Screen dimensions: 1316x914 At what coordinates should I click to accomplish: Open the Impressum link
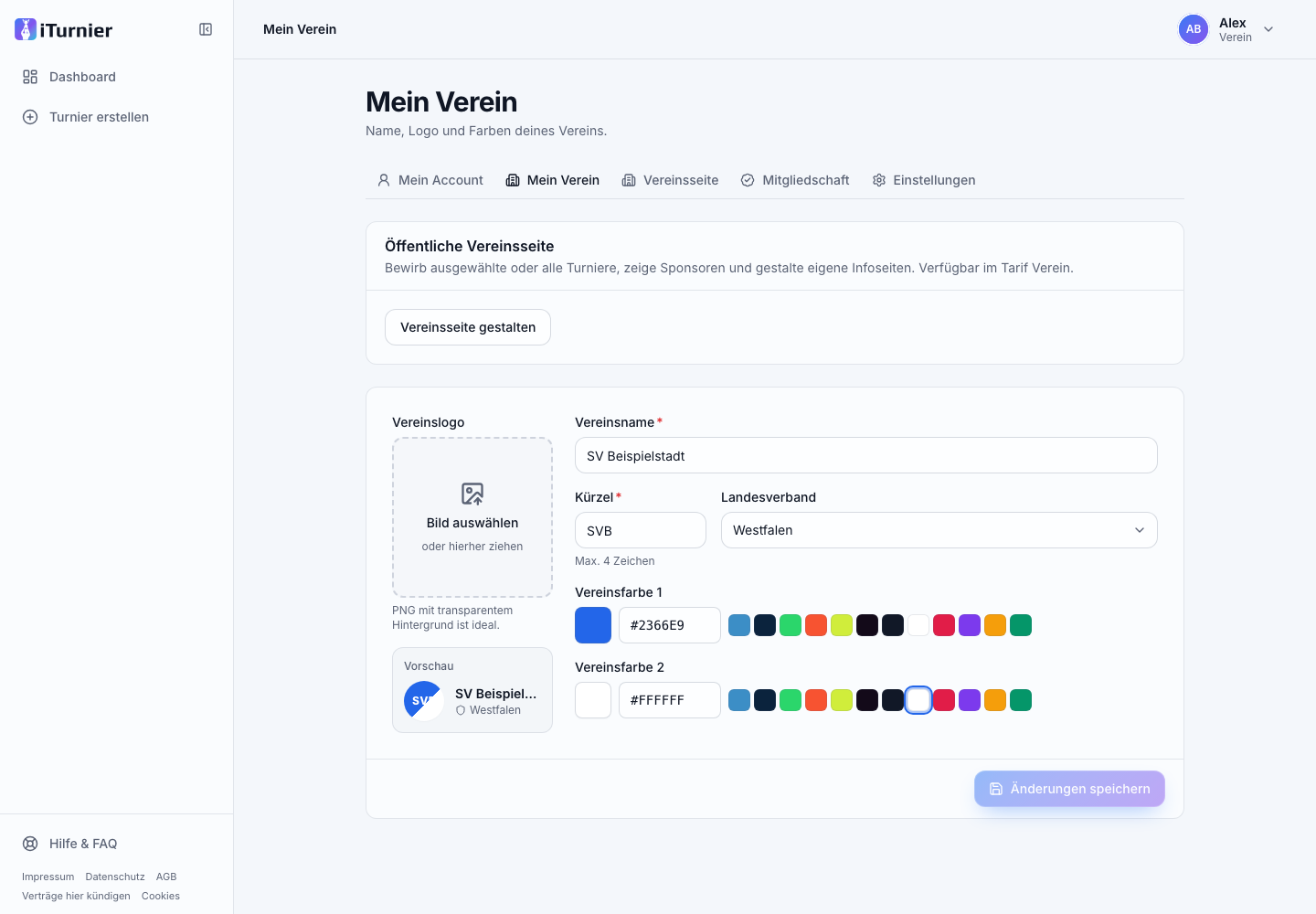[x=48, y=877]
